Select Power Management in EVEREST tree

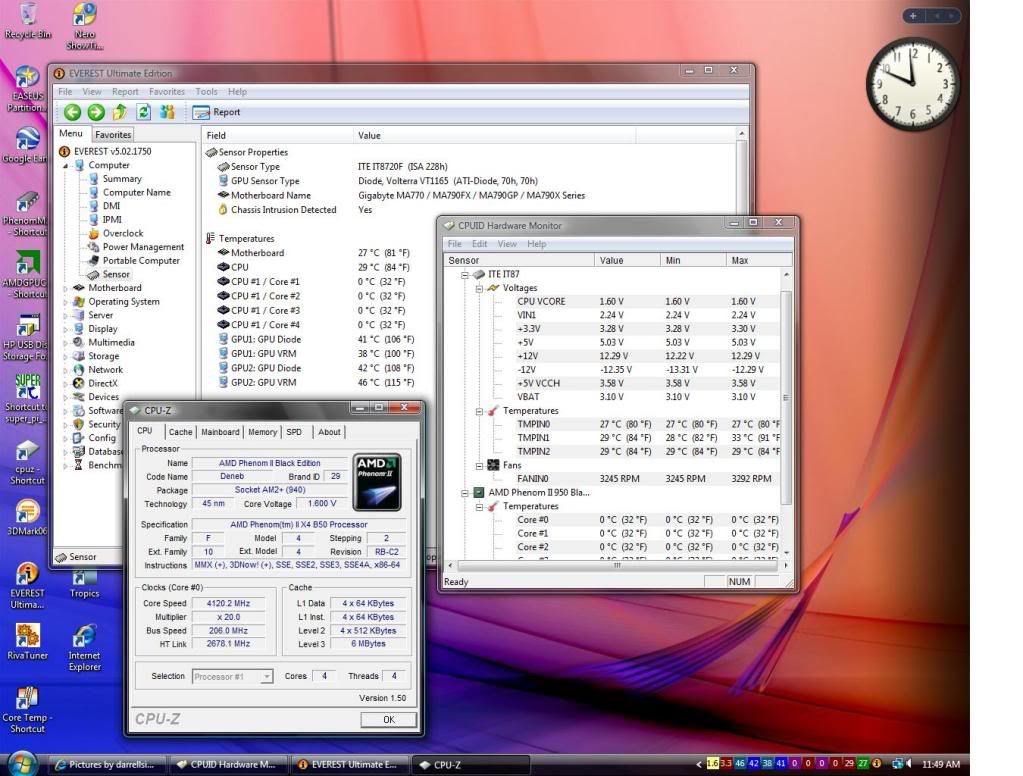point(143,247)
